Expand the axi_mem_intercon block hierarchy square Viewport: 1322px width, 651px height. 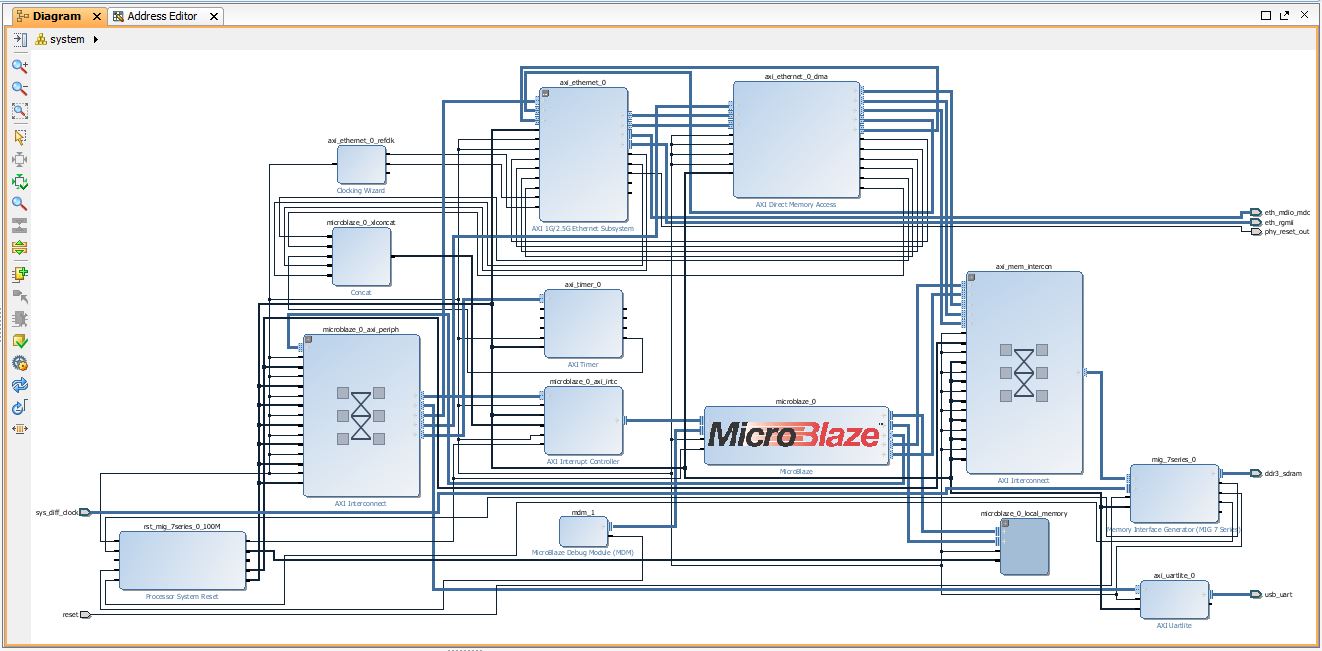click(x=972, y=277)
